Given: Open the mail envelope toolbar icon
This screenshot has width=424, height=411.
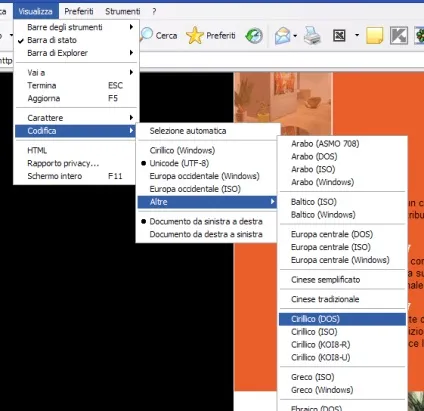Looking at the screenshot, I should point(282,36).
